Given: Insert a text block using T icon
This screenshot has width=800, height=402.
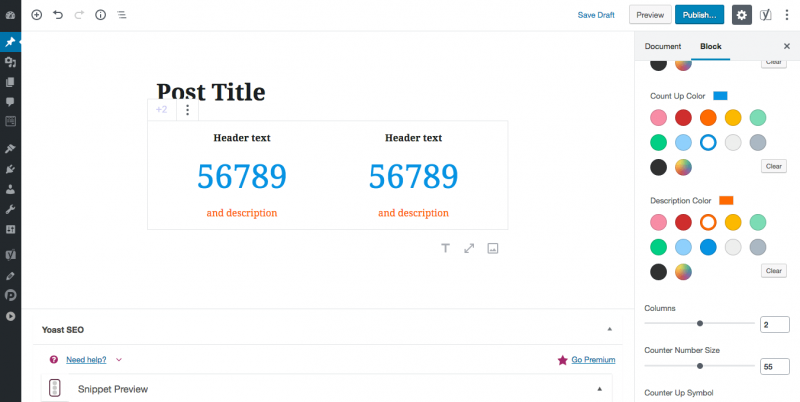Looking at the screenshot, I should [x=445, y=248].
